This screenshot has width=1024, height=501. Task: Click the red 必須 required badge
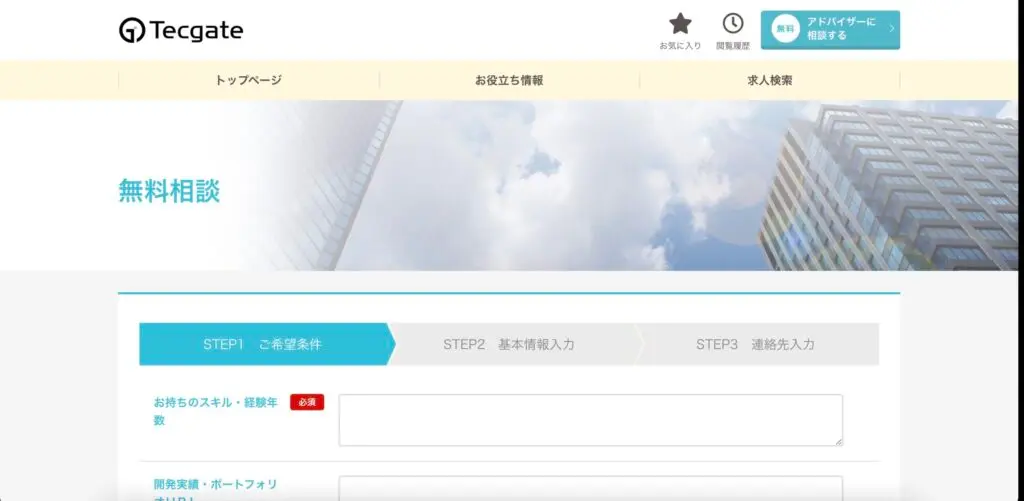point(307,402)
